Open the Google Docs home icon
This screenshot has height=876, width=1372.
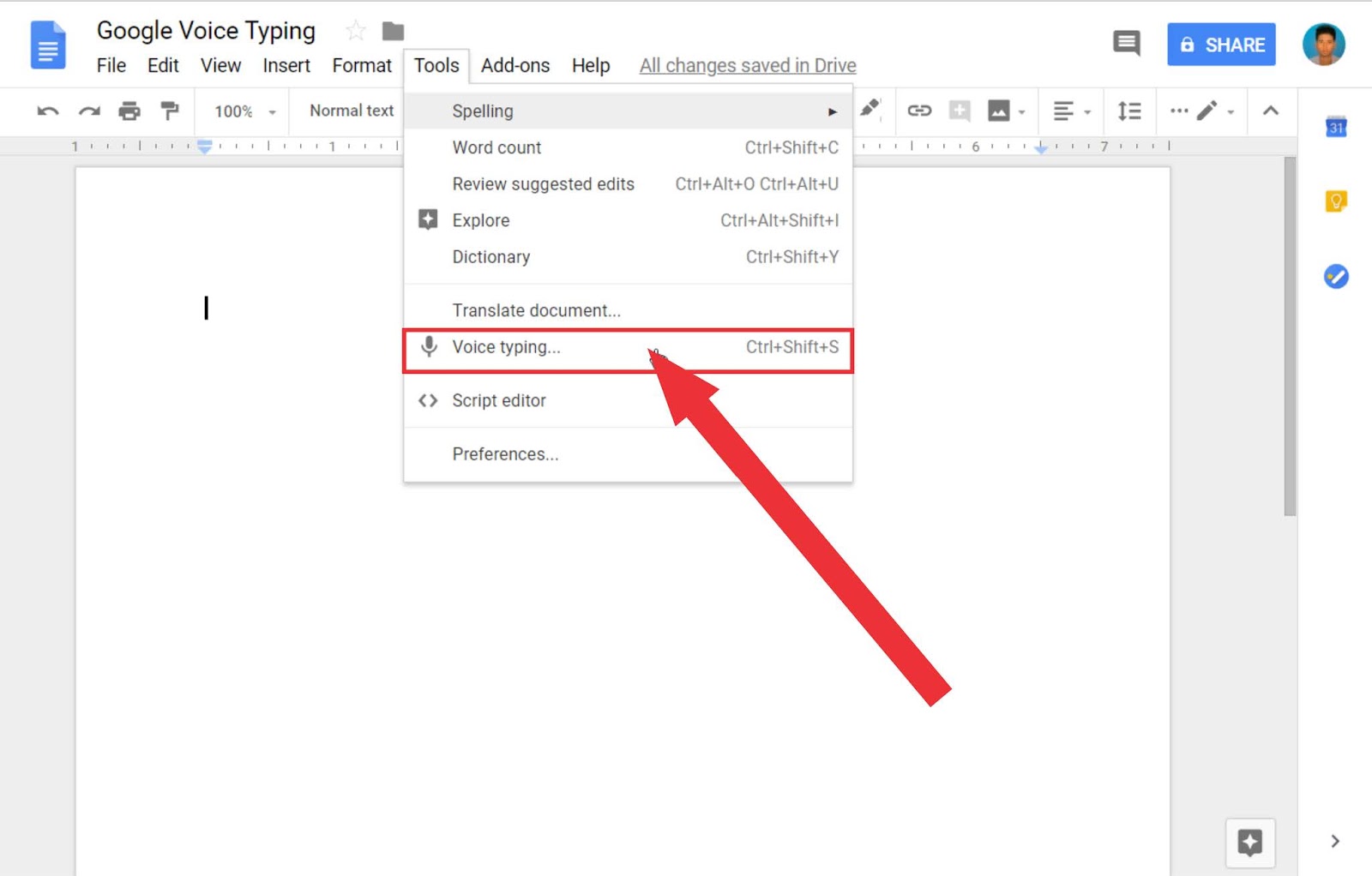point(48,45)
